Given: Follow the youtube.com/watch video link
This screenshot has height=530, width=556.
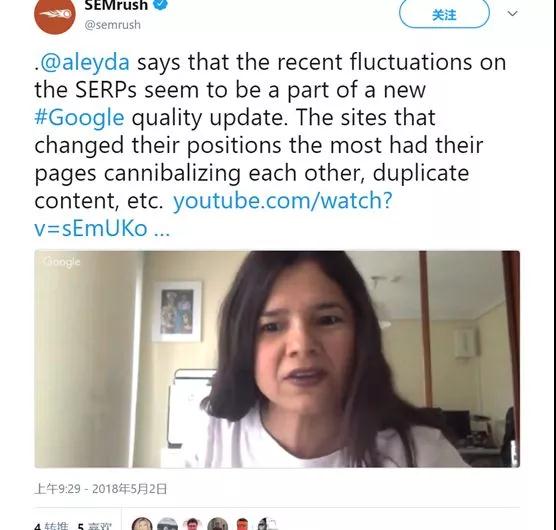Looking at the screenshot, I should point(213,214).
